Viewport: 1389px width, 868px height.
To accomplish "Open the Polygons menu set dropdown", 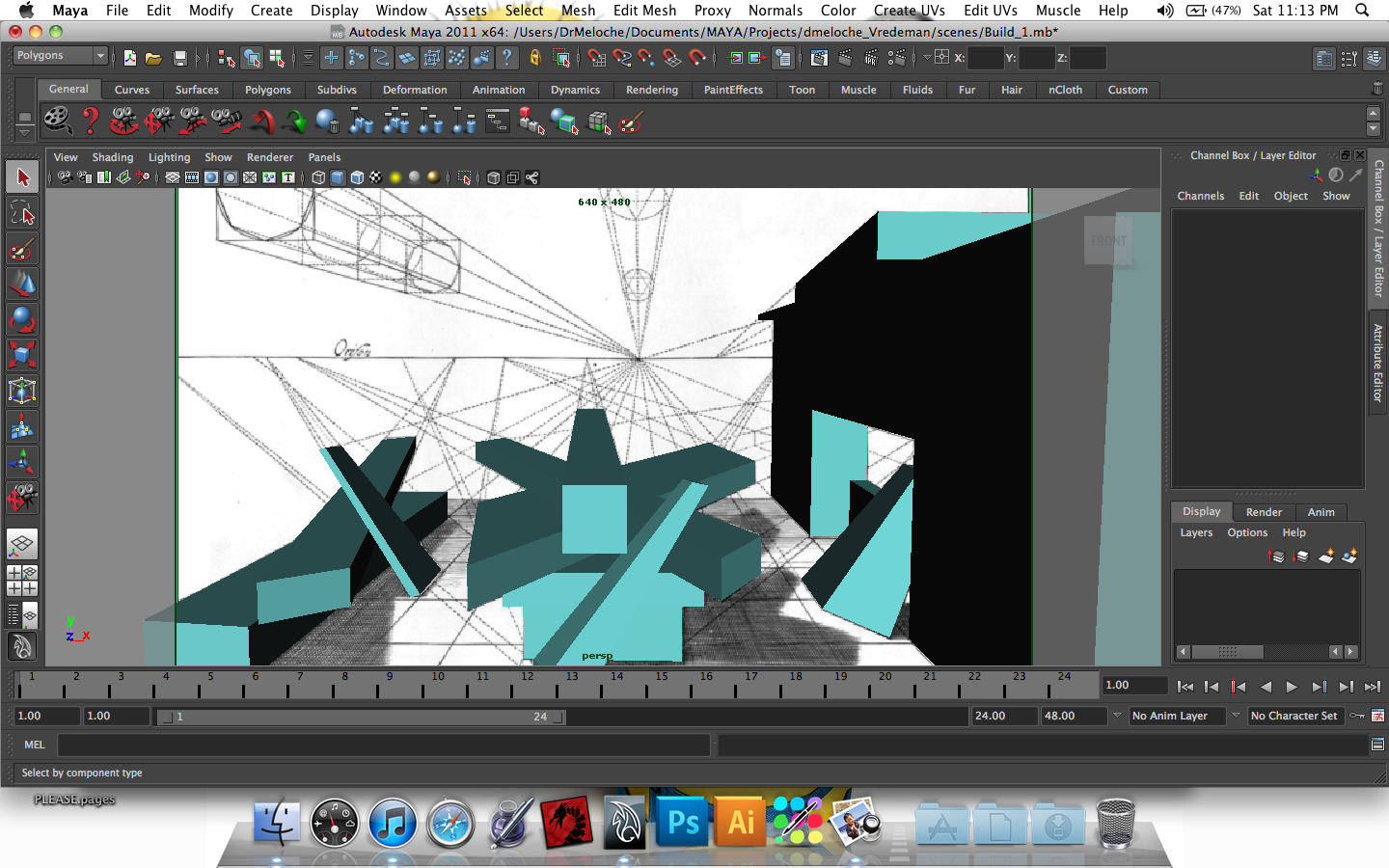I will (x=60, y=56).
